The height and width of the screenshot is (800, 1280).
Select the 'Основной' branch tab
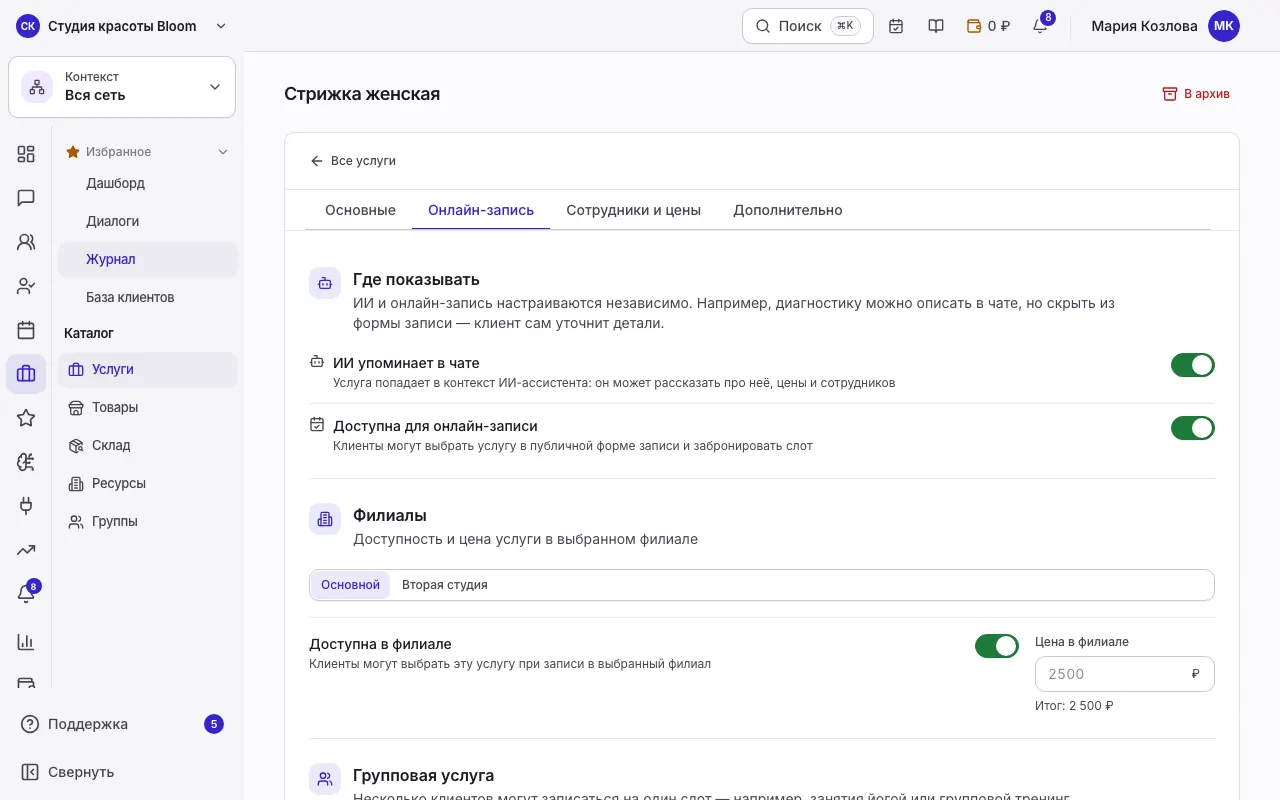pyautogui.click(x=350, y=585)
